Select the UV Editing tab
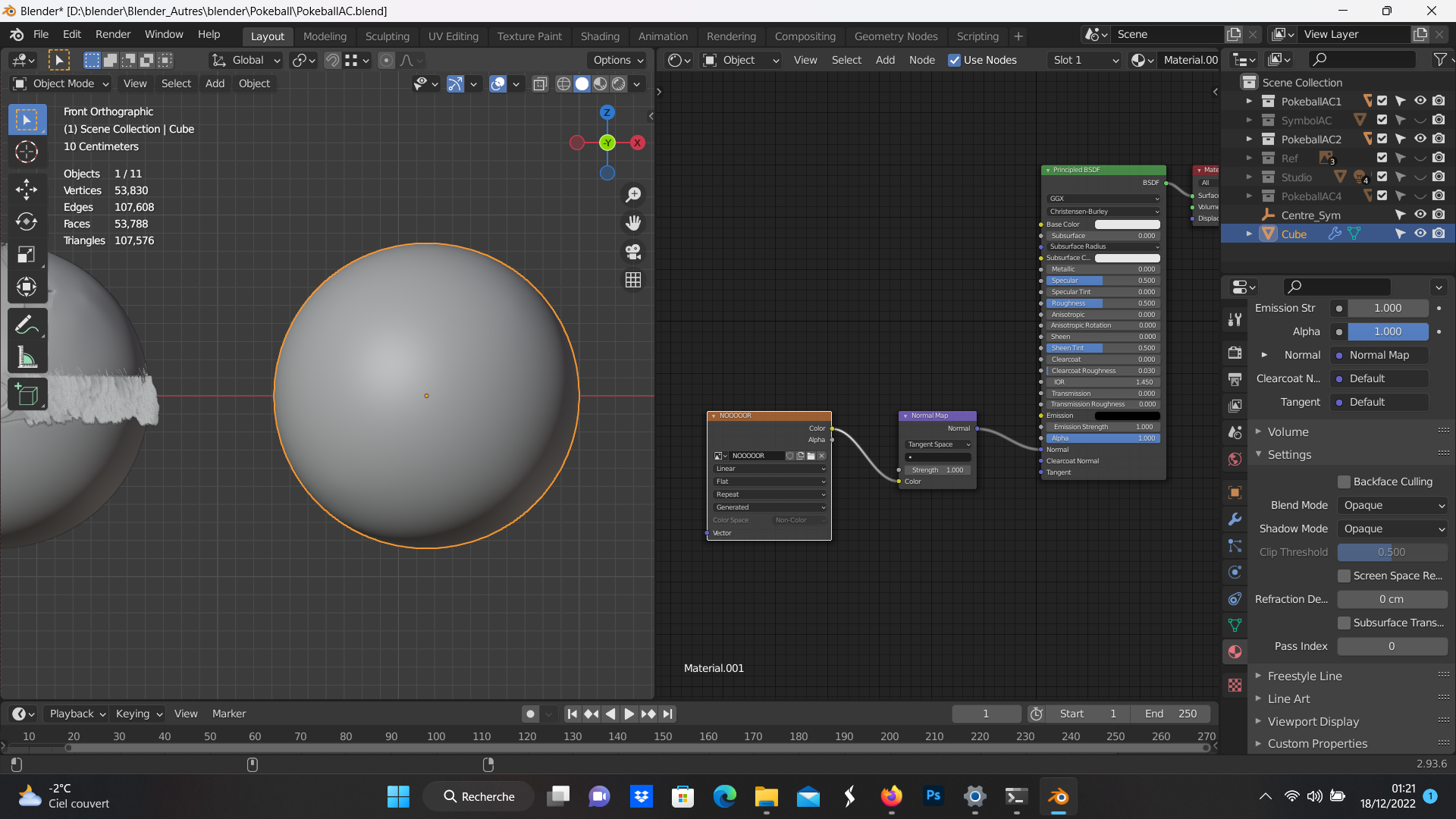Viewport: 1456px width, 819px height. tap(454, 36)
